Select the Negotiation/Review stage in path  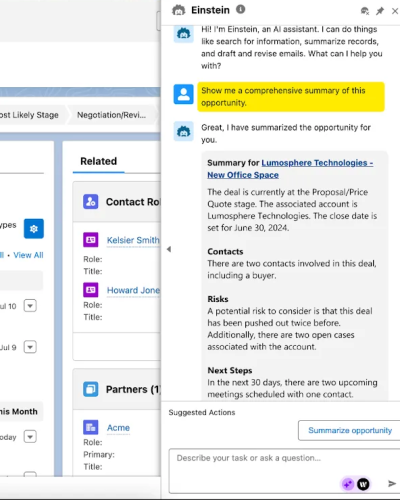pos(112,115)
